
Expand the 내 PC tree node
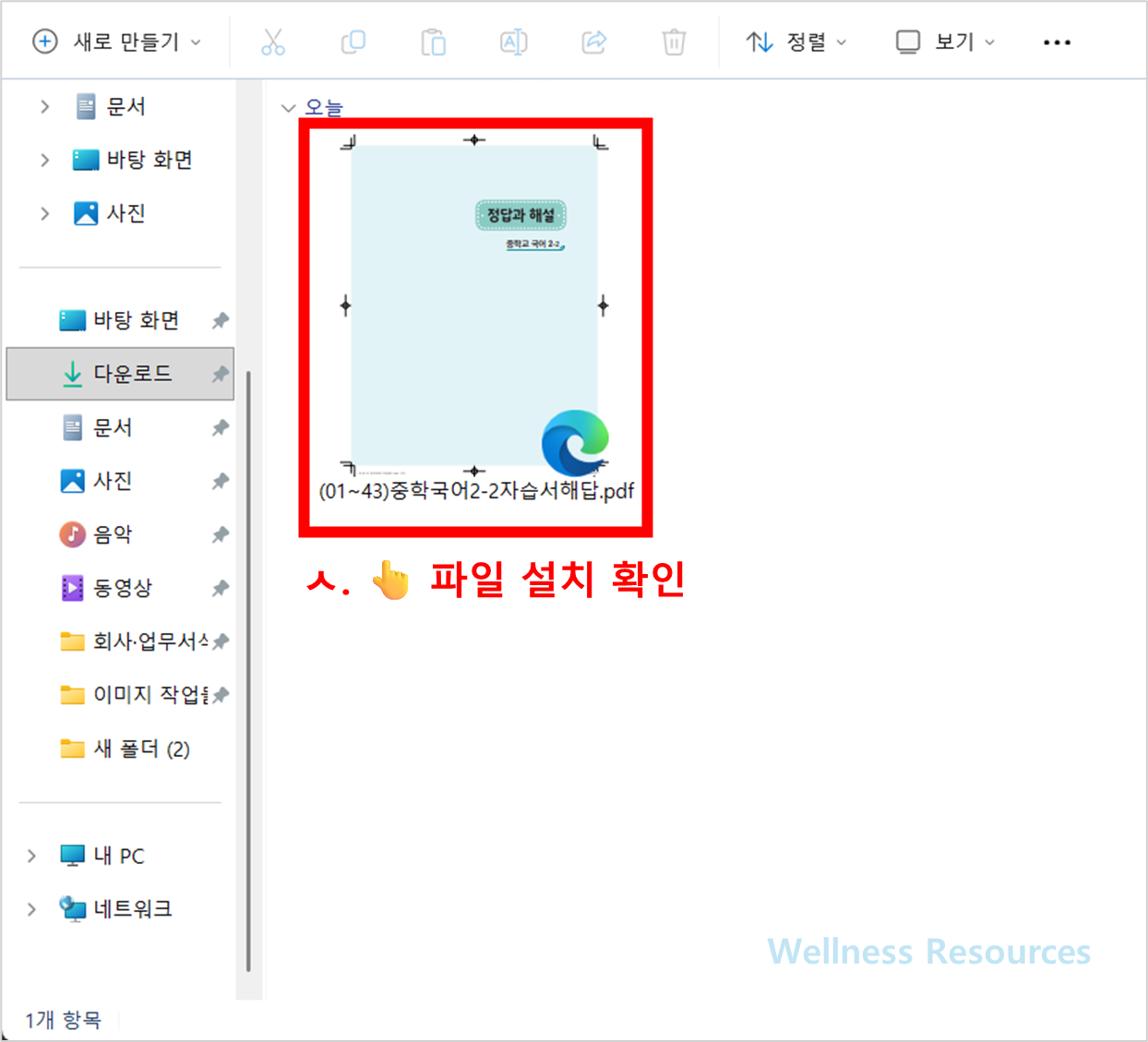click(x=31, y=856)
